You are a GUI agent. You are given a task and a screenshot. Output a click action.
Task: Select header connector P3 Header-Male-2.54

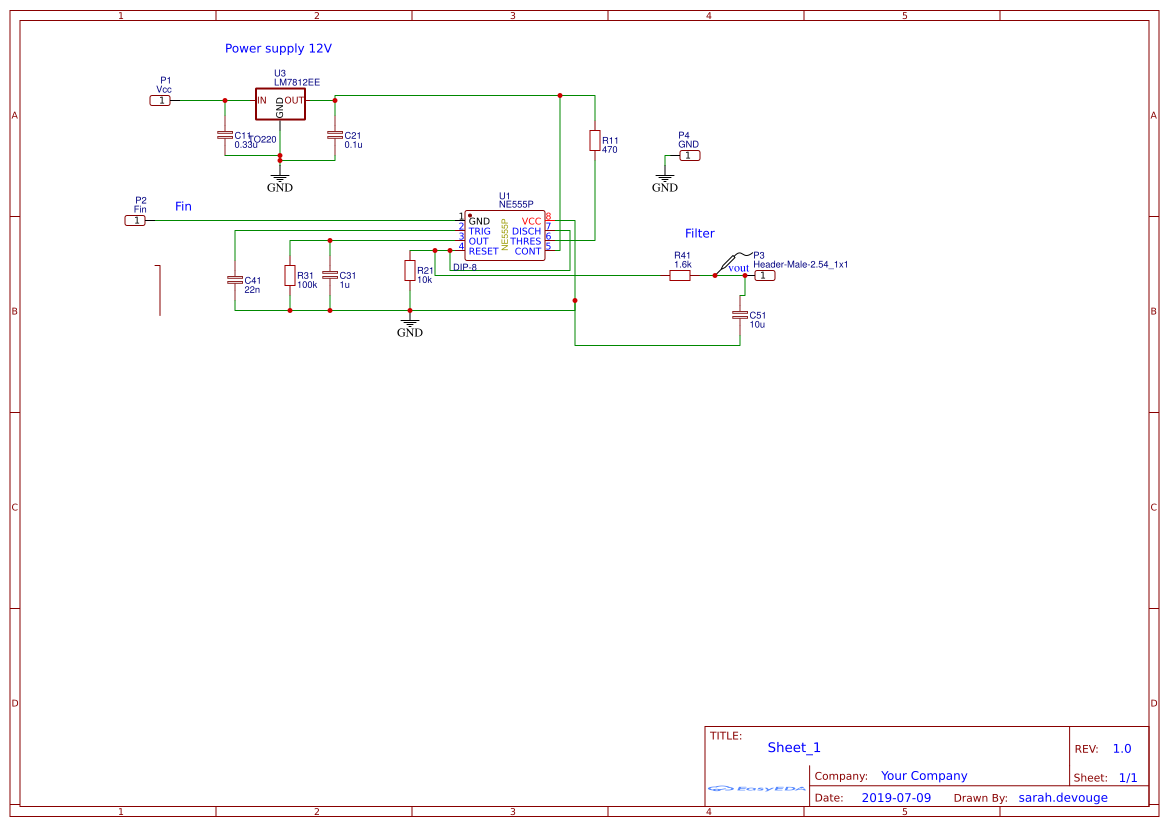coord(764,275)
